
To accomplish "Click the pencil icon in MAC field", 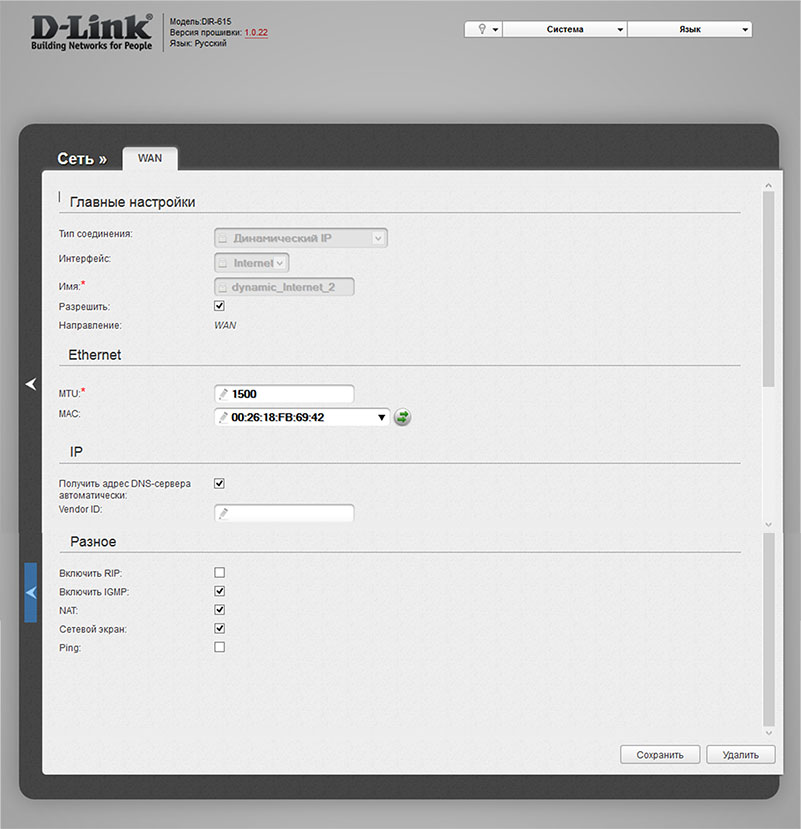I will [224, 417].
